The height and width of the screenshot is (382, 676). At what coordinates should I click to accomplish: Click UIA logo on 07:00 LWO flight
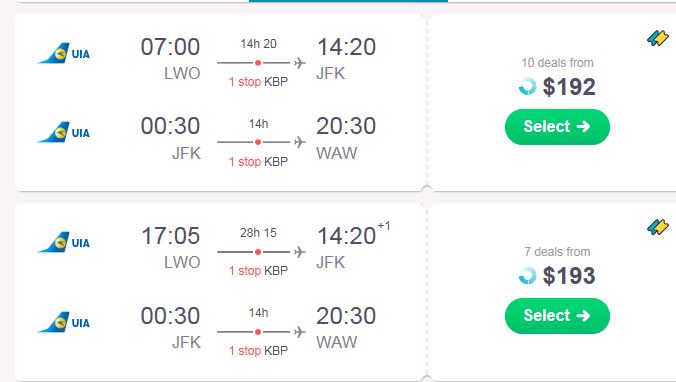click(64, 53)
